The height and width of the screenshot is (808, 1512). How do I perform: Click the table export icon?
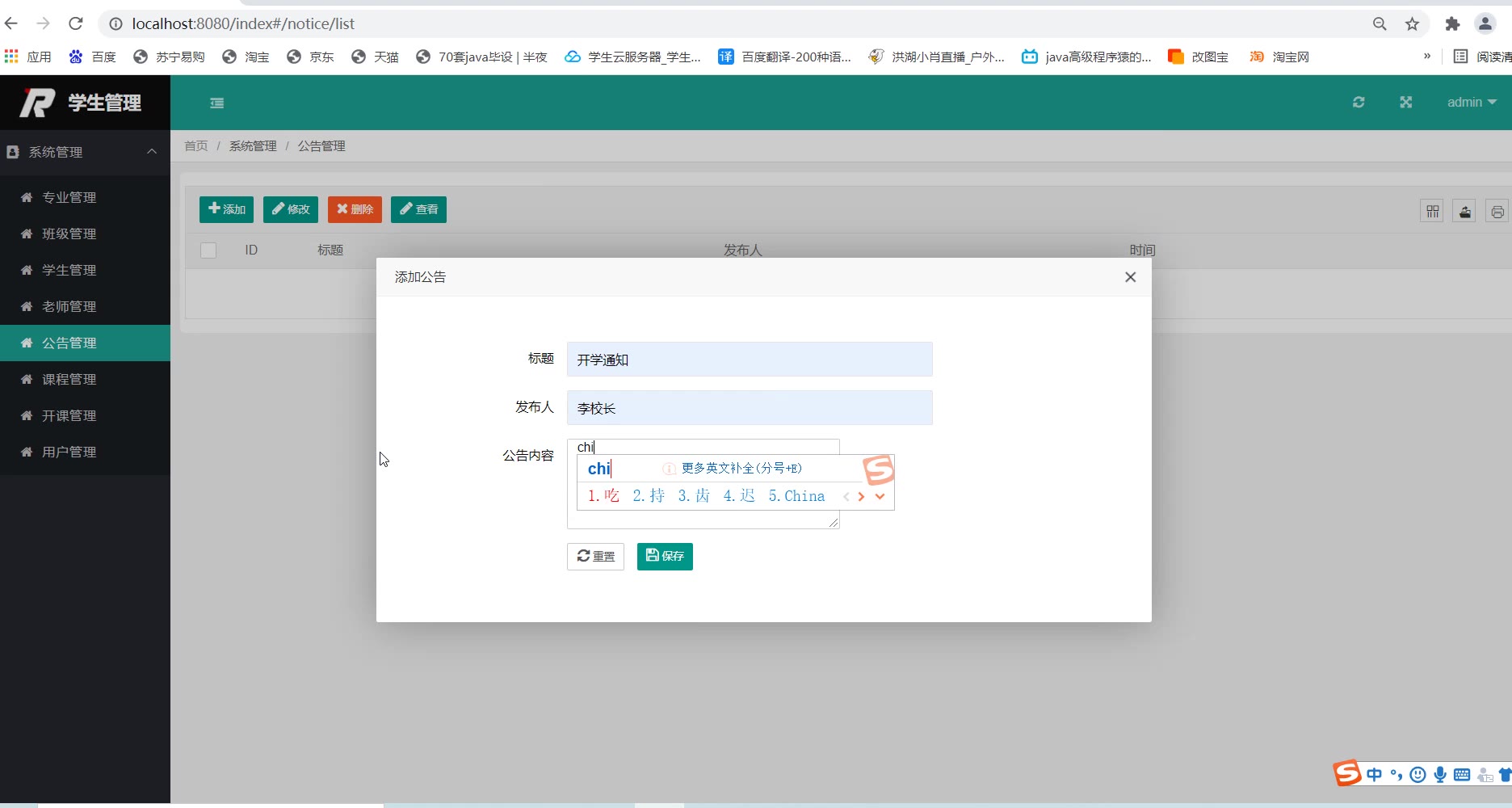click(x=1464, y=212)
